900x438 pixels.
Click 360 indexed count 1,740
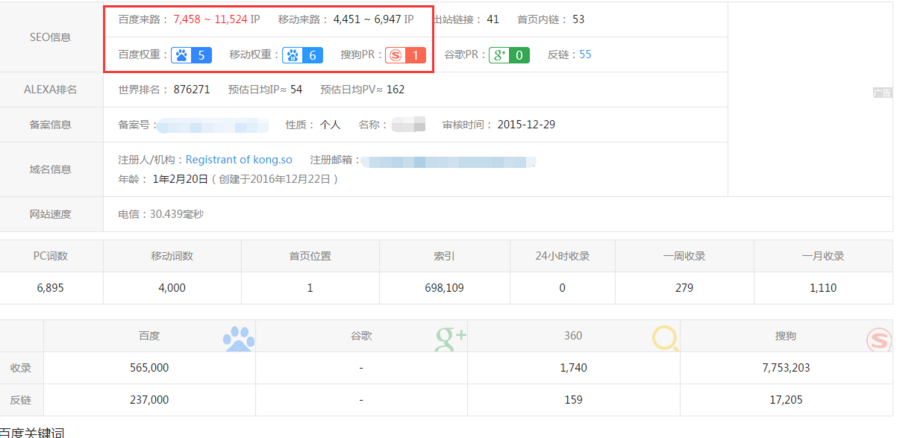coord(573,368)
